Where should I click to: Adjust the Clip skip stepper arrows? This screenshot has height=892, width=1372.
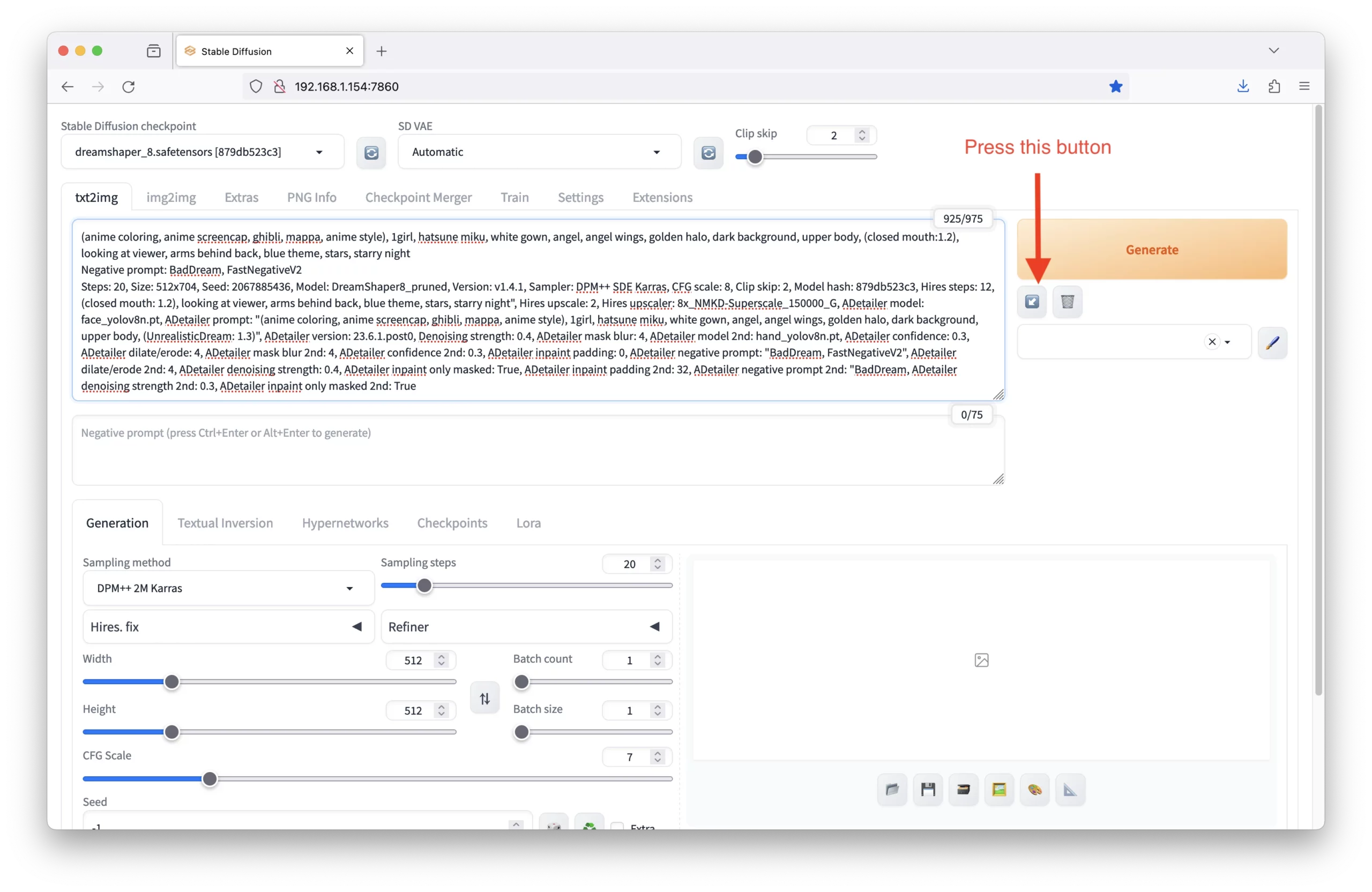coord(862,136)
